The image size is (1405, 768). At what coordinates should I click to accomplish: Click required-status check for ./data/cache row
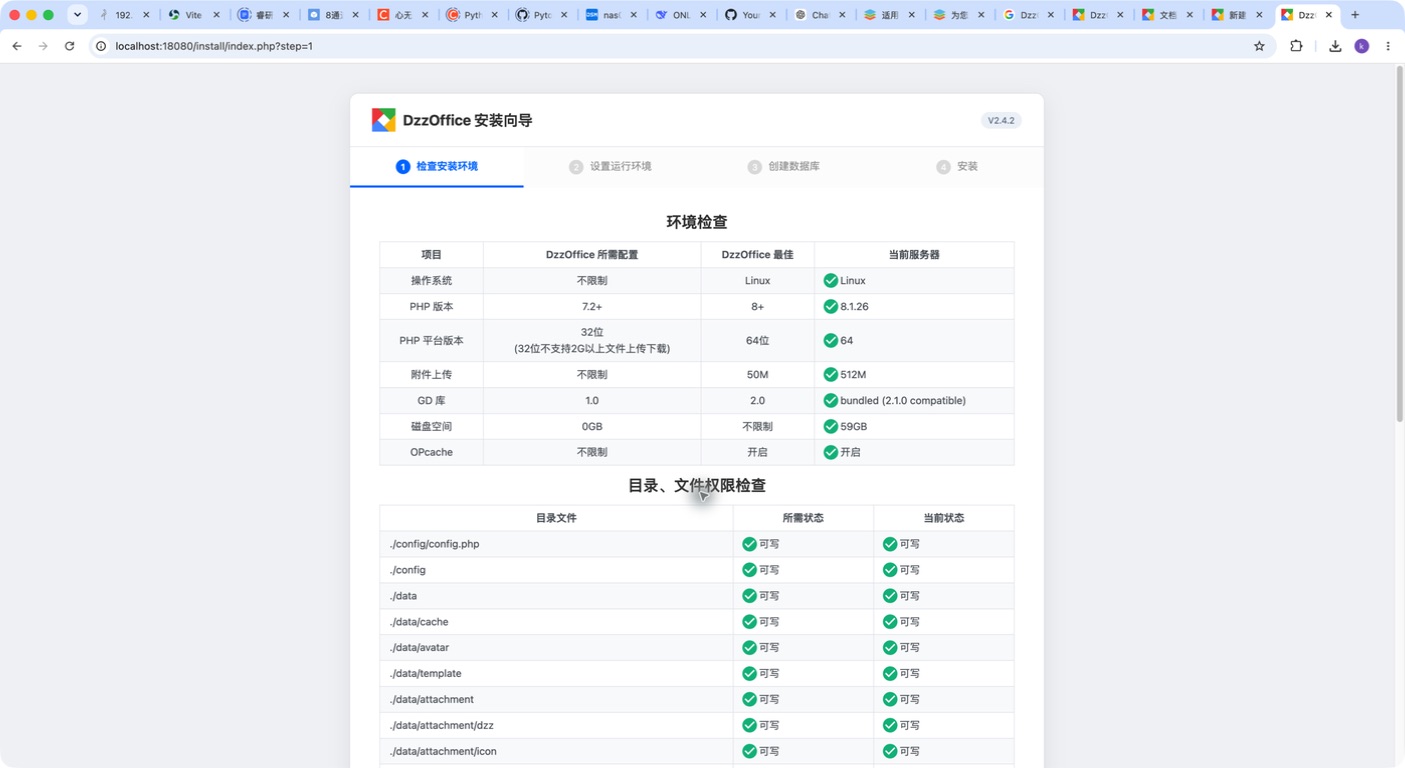click(749, 622)
